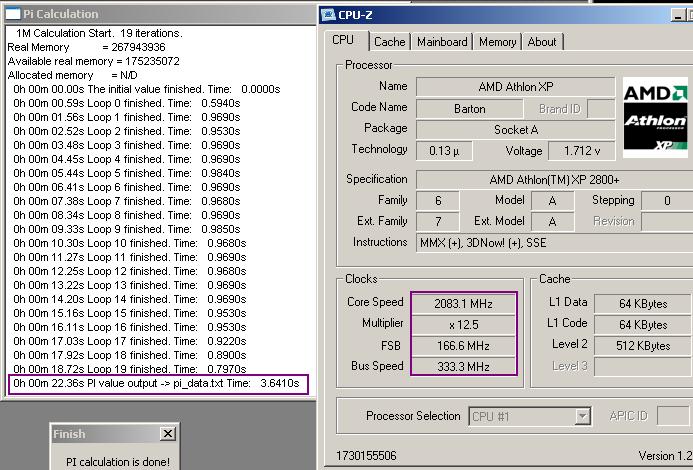
Task: Click the Ext. Family value 7
Action: click(x=438, y=222)
